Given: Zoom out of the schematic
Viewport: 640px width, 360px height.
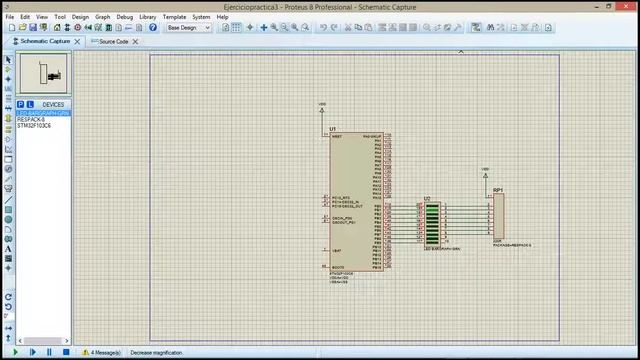Looking at the screenshot, I should (x=284, y=27).
